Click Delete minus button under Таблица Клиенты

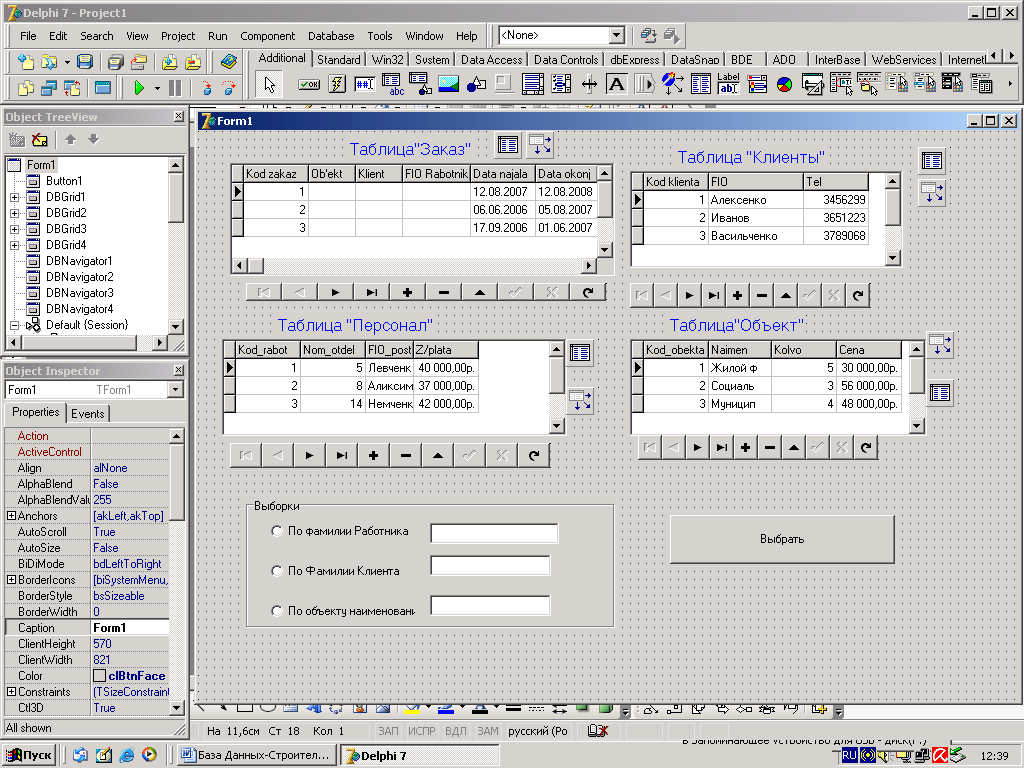click(761, 295)
